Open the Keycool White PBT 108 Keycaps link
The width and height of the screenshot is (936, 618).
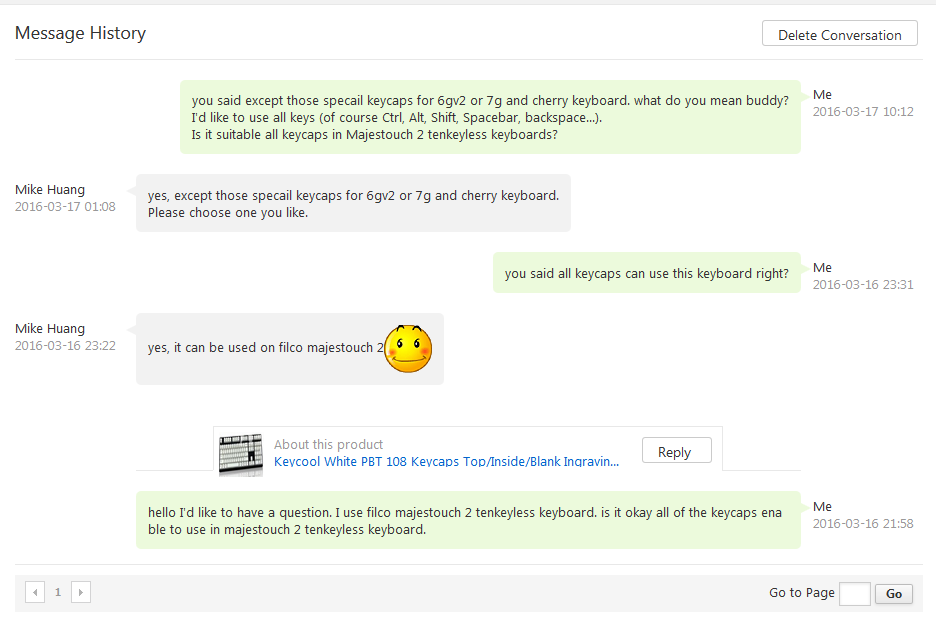[x=446, y=462]
